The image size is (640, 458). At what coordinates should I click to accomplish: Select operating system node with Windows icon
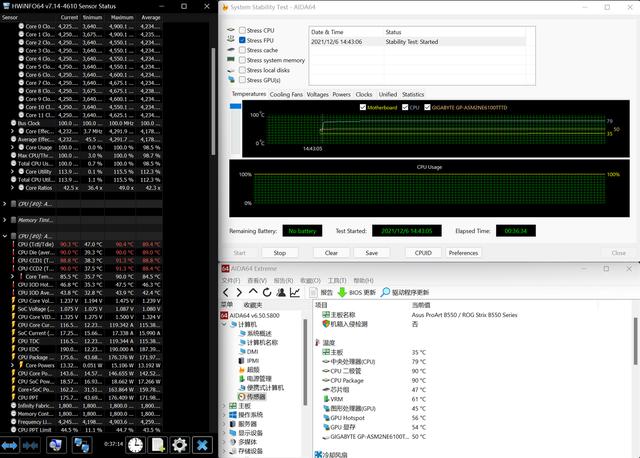246,415
